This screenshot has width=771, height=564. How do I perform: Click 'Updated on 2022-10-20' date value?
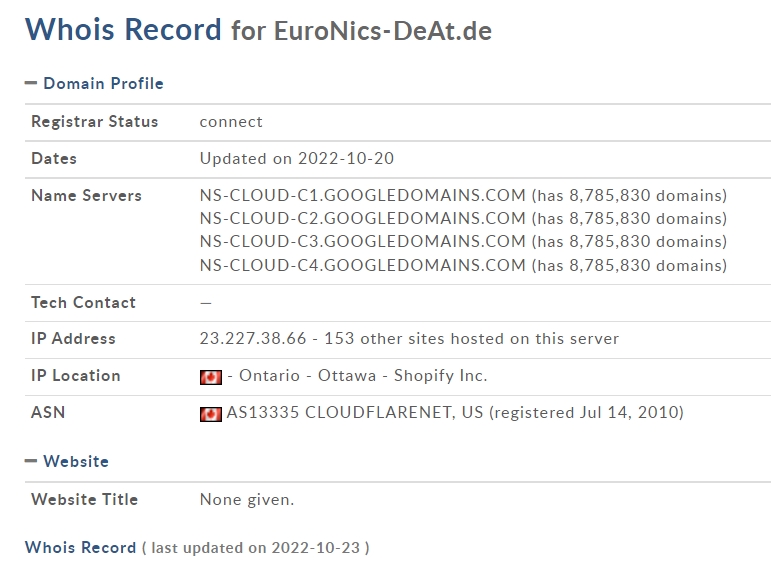pyautogui.click(x=297, y=158)
